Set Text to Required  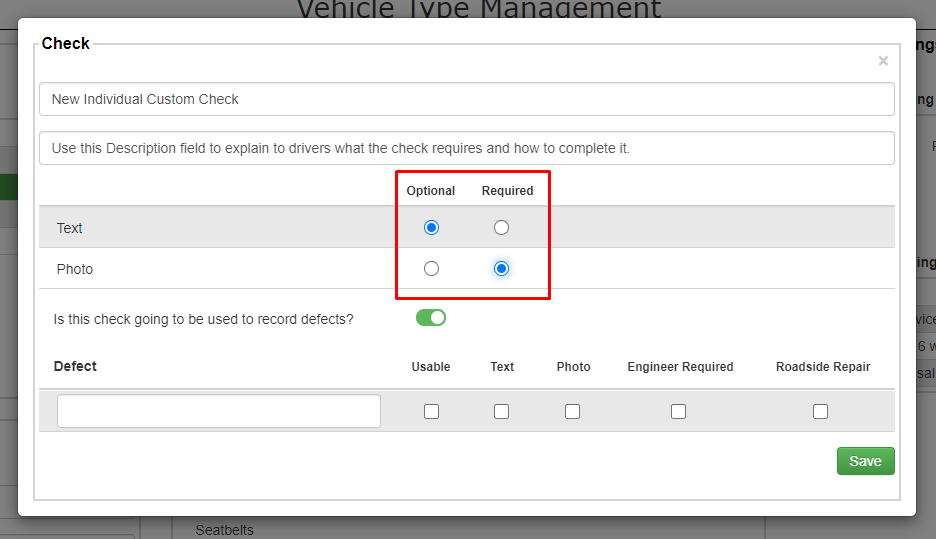(x=501, y=227)
